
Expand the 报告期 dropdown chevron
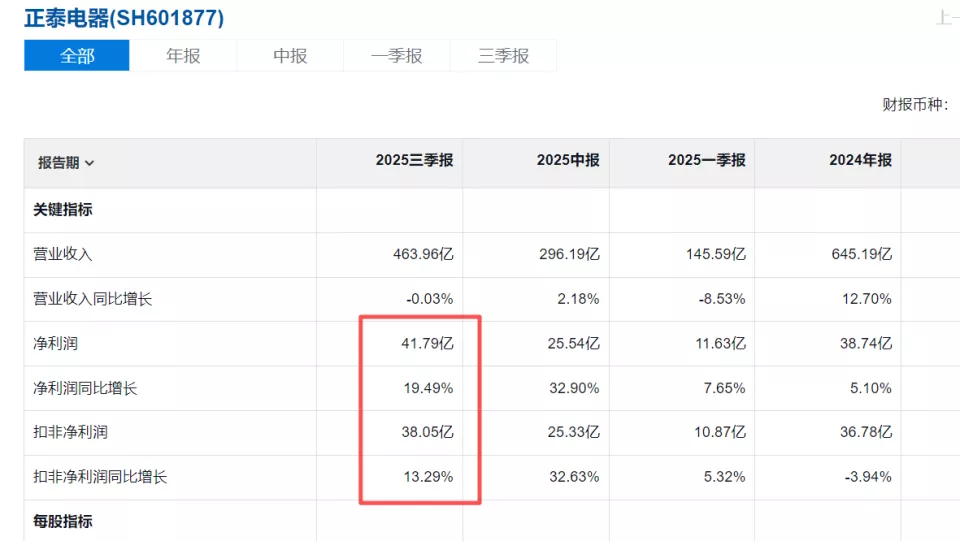click(90, 163)
